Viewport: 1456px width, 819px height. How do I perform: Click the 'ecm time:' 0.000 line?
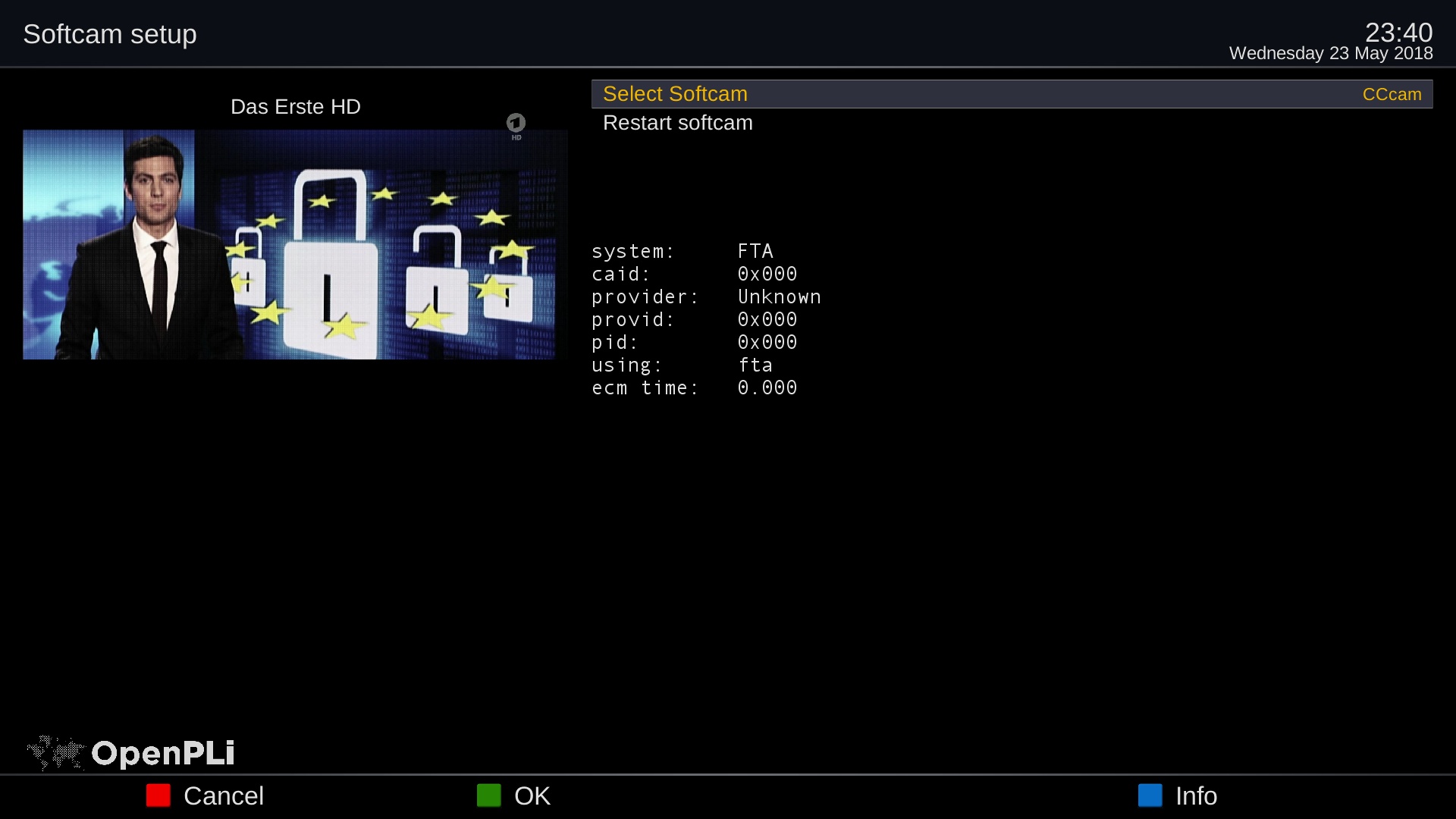[x=695, y=388]
